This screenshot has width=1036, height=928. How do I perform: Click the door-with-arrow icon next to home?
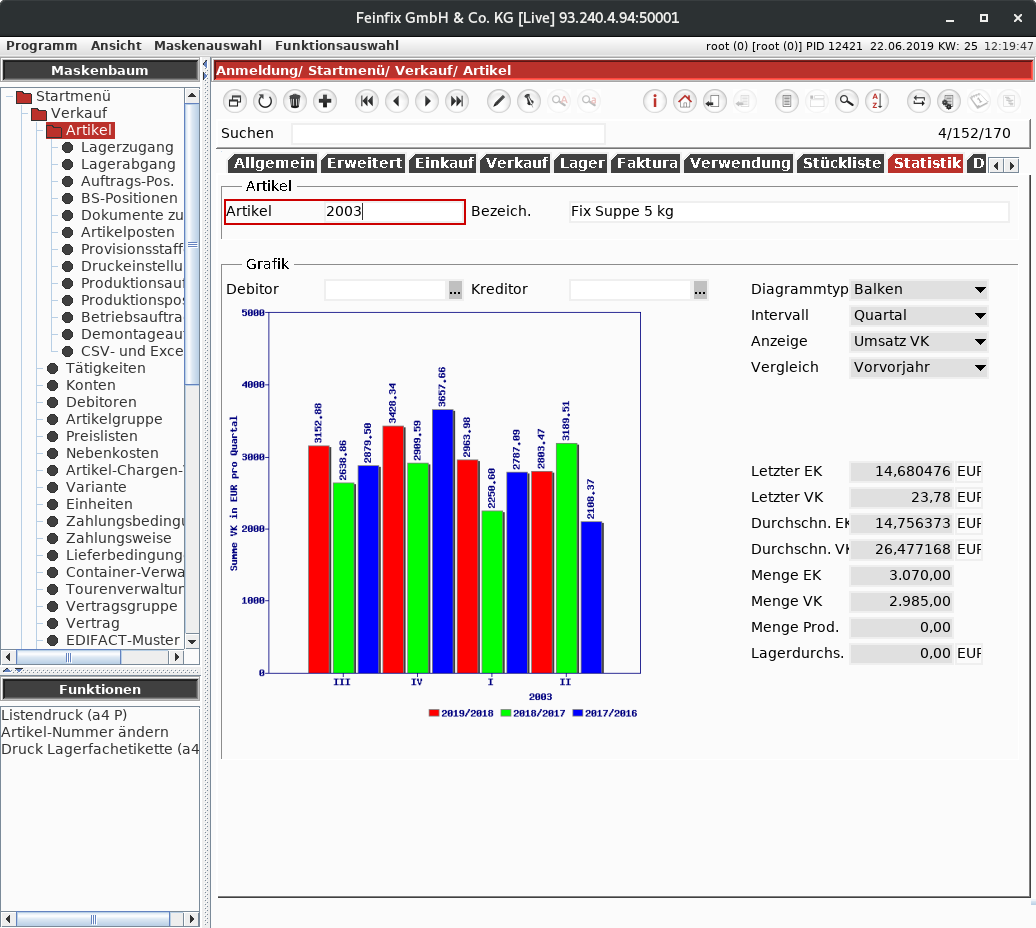[x=714, y=101]
